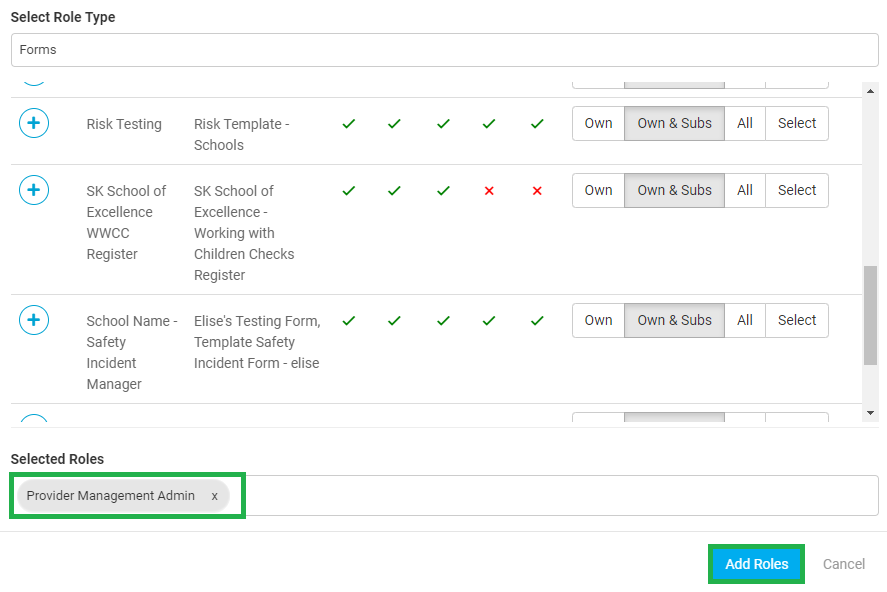Click the scrollbar down arrow
The height and width of the screenshot is (592, 887).
[x=870, y=413]
